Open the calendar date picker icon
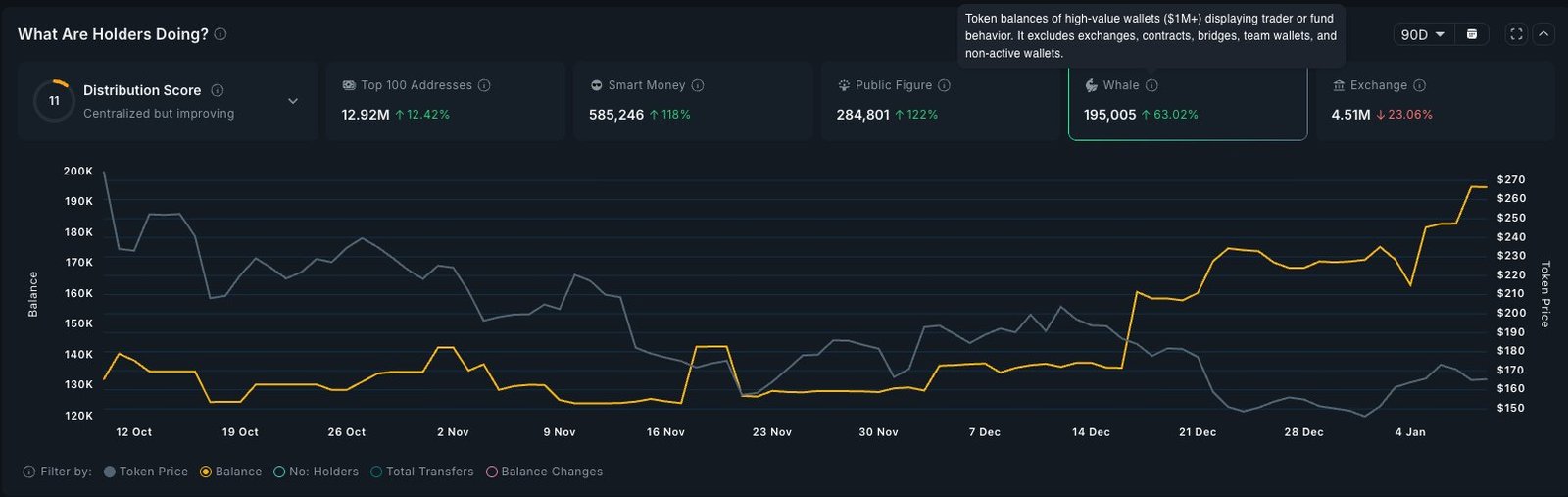 pyautogui.click(x=1471, y=34)
